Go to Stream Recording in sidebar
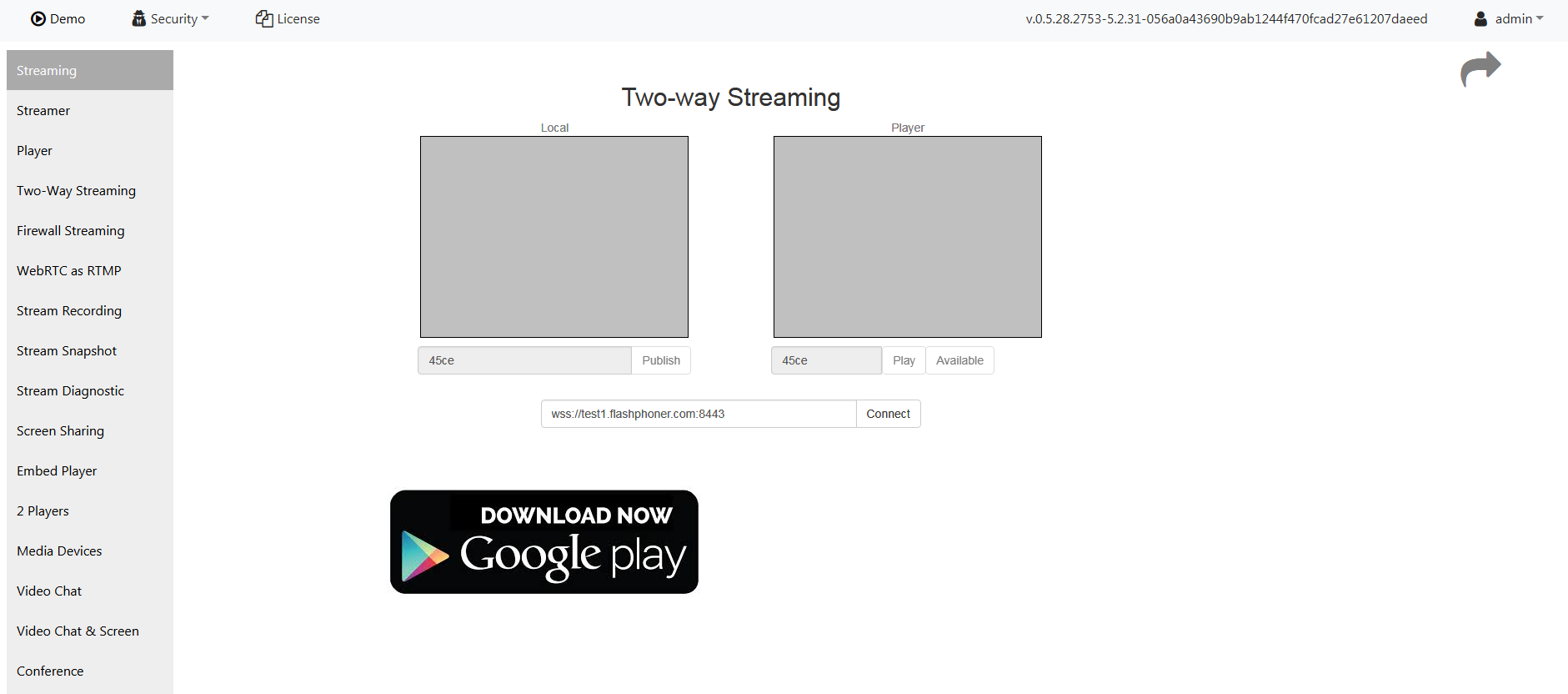This screenshot has height=694, width=1568. 69,311
